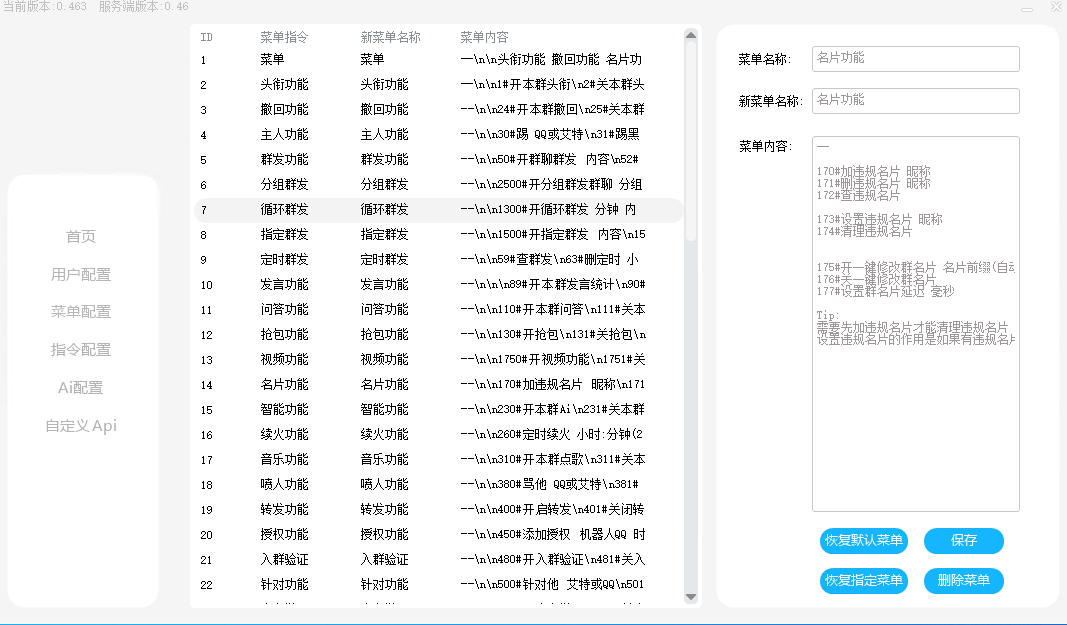Select the 循环群发 row with ID 7
This screenshot has height=625, width=1067.
coord(438,210)
